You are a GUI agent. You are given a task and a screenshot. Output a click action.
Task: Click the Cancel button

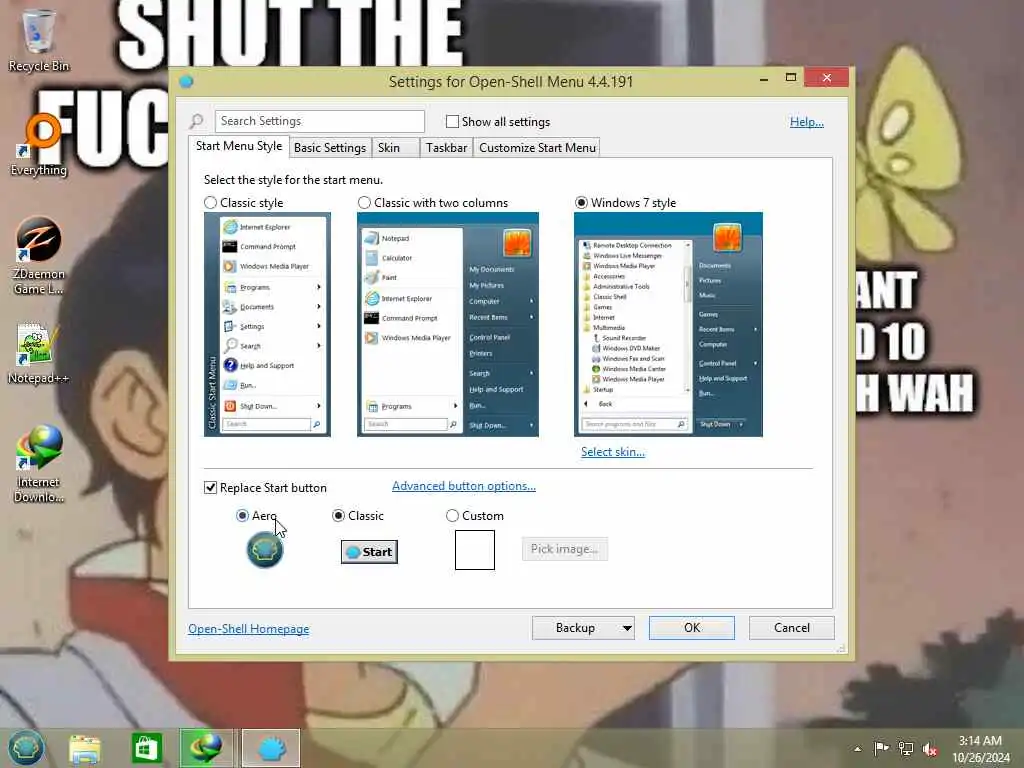(x=792, y=628)
